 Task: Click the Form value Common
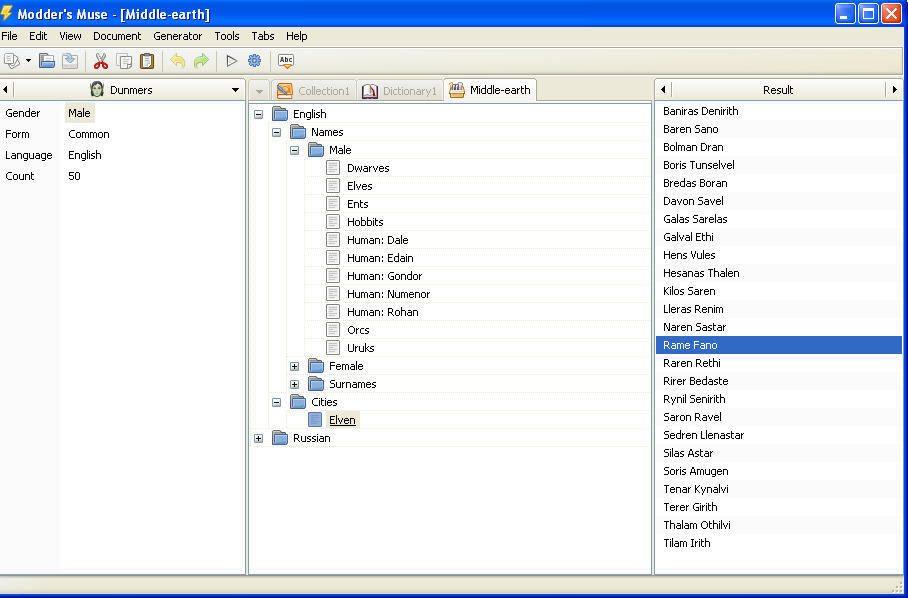point(89,134)
